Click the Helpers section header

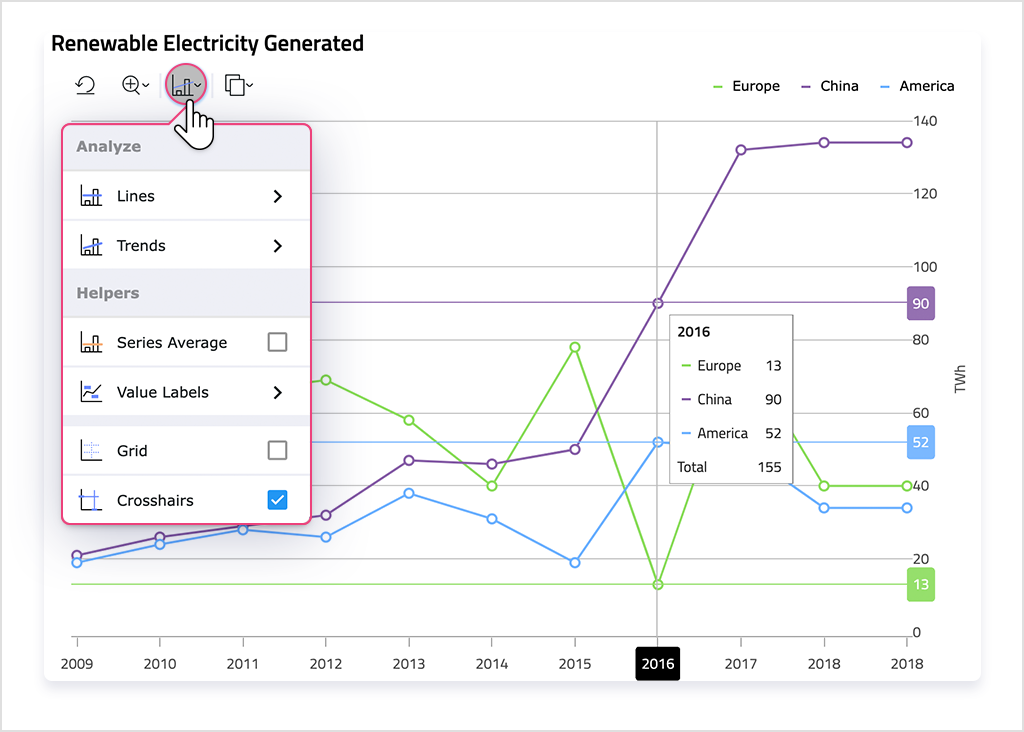108,293
